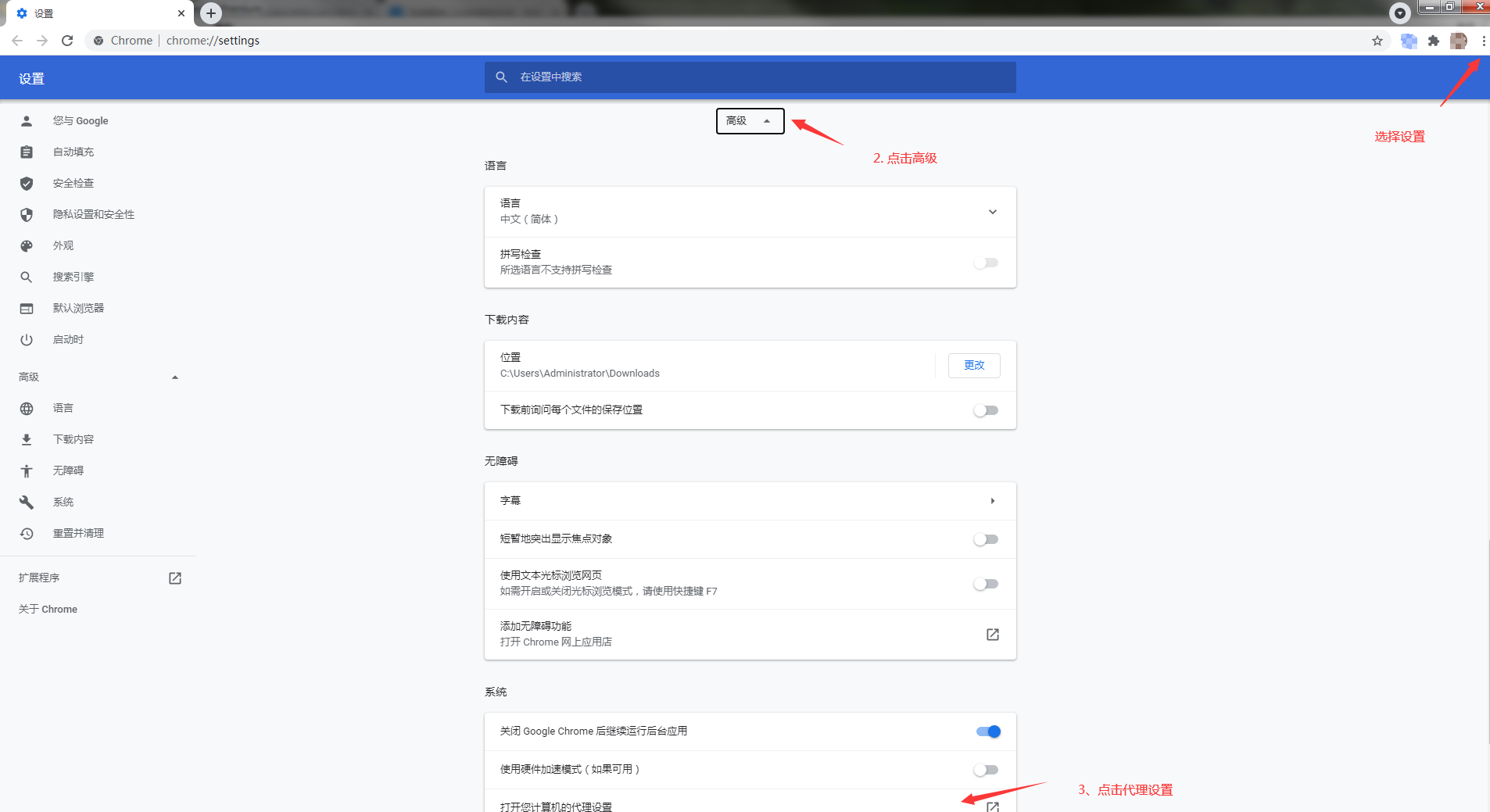Select the 外观 appearance settings

point(63,245)
